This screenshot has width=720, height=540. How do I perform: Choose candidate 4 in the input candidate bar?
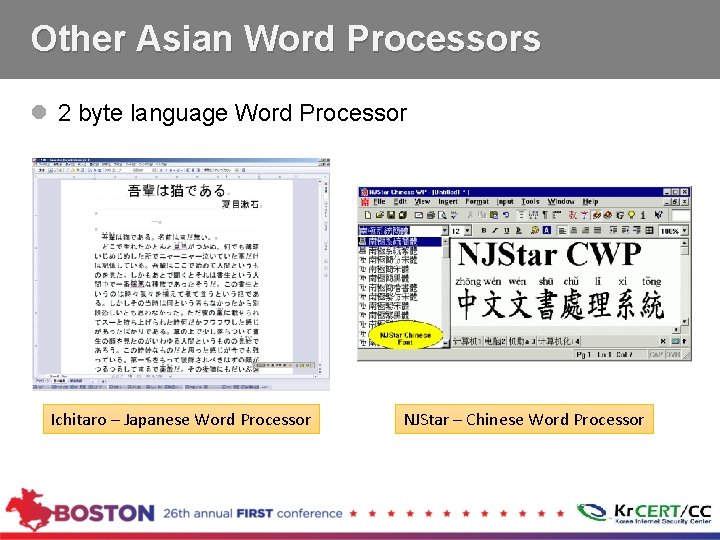[x=558, y=341]
